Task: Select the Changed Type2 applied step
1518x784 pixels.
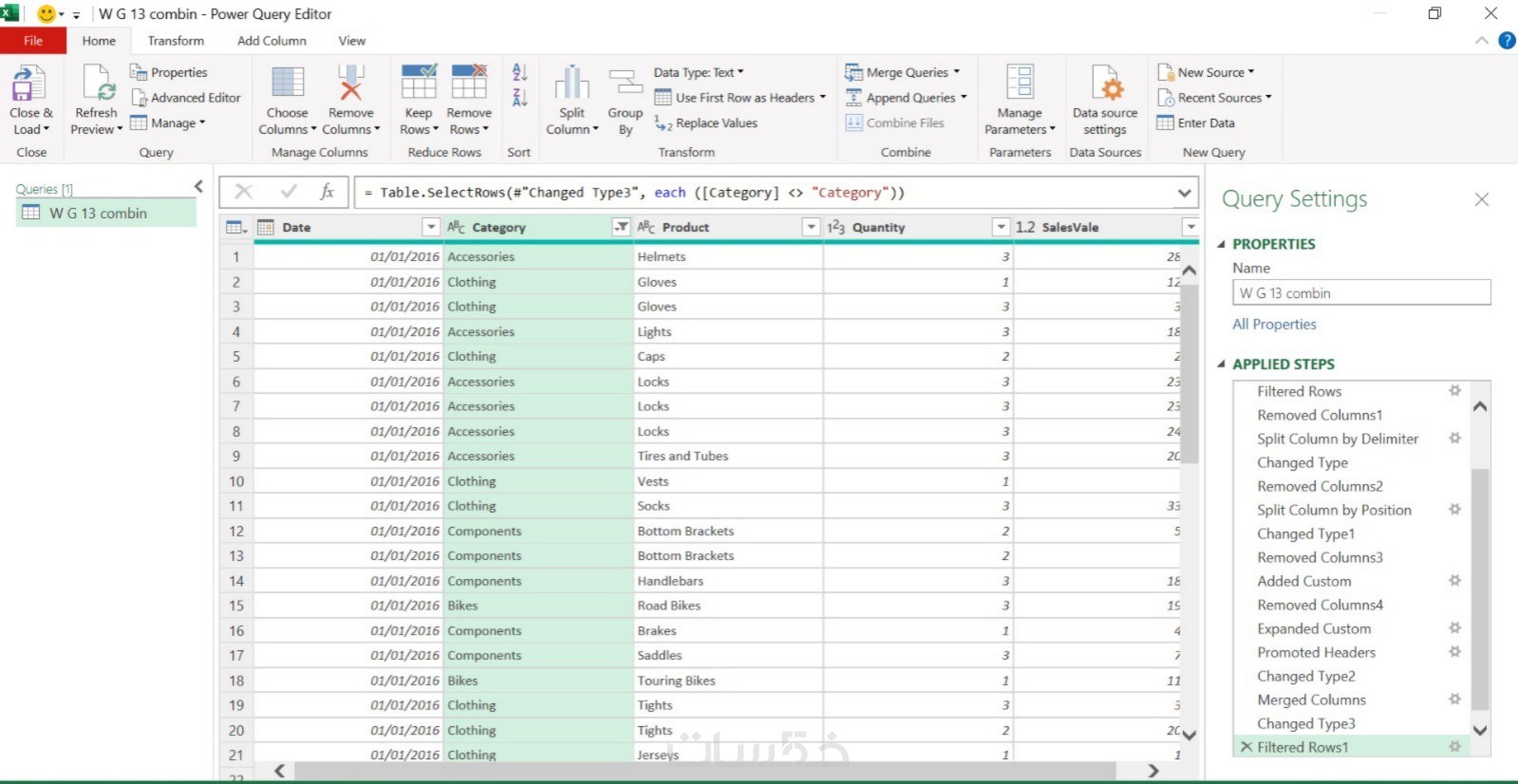Action: click(x=1305, y=676)
